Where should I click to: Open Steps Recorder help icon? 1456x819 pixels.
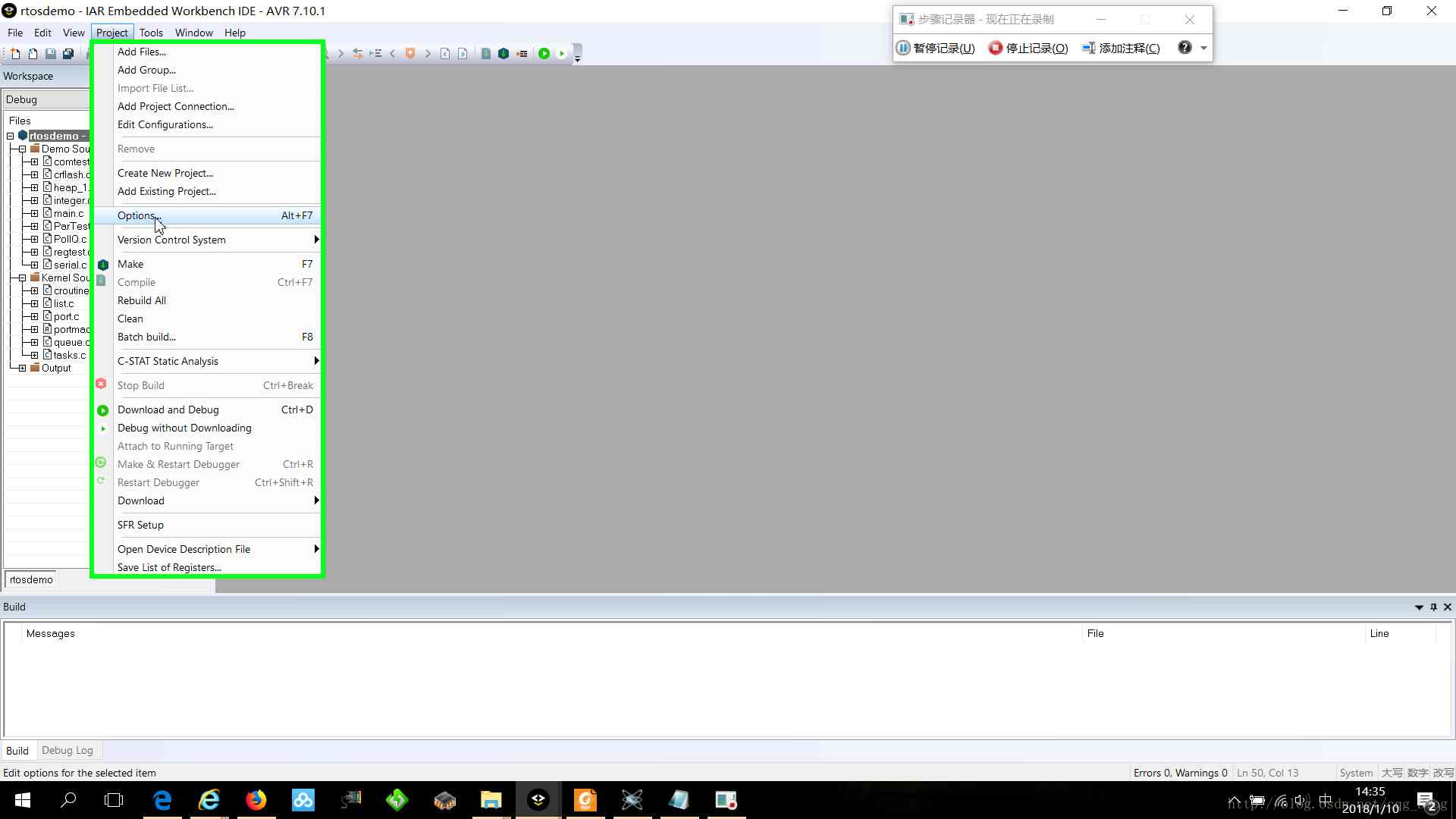pyautogui.click(x=1185, y=47)
